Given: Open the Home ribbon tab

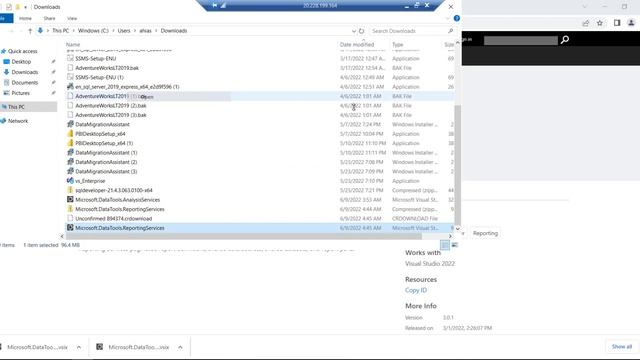Looking at the screenshot, I should [x=25, y=18].
